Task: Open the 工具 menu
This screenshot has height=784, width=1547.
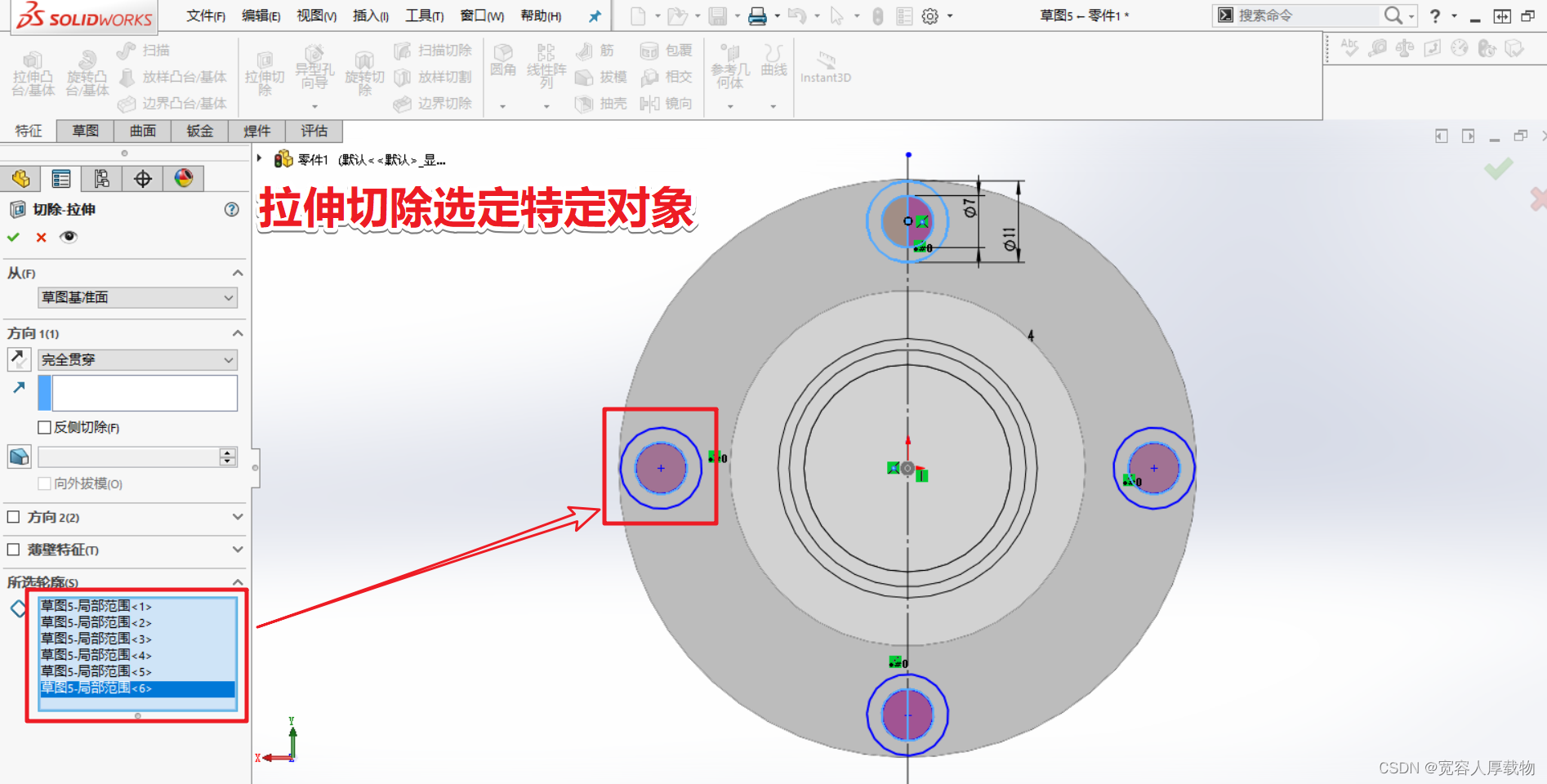Action: point(425,16)
